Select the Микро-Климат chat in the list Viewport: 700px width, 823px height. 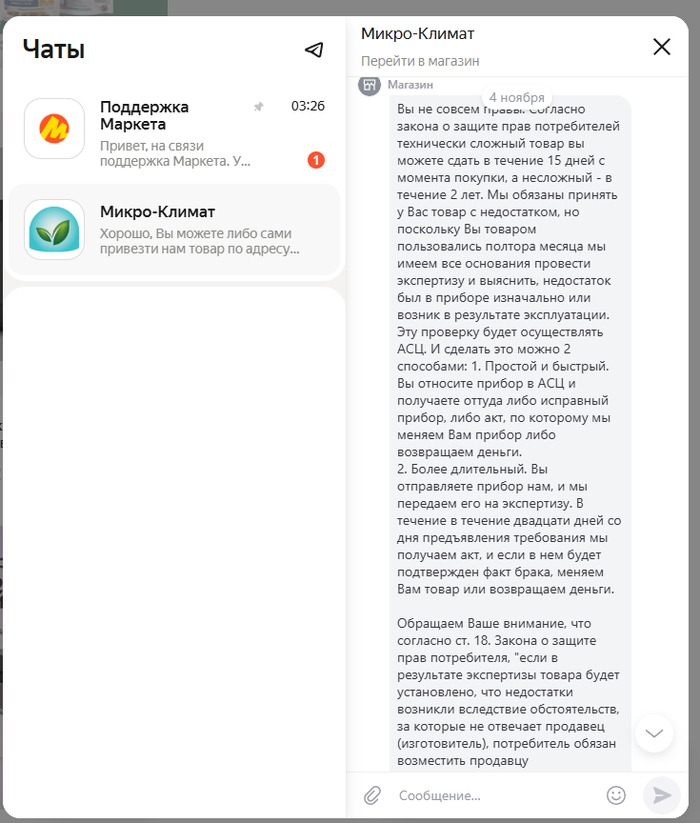tap(174, 230)
